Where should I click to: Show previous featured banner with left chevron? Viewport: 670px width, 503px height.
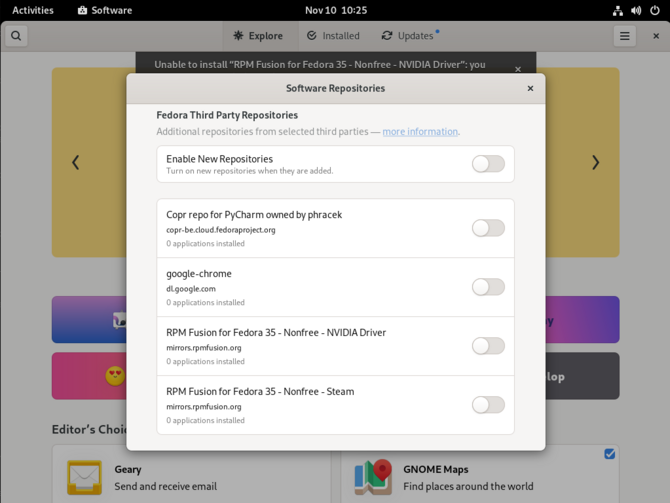(75, 162)
